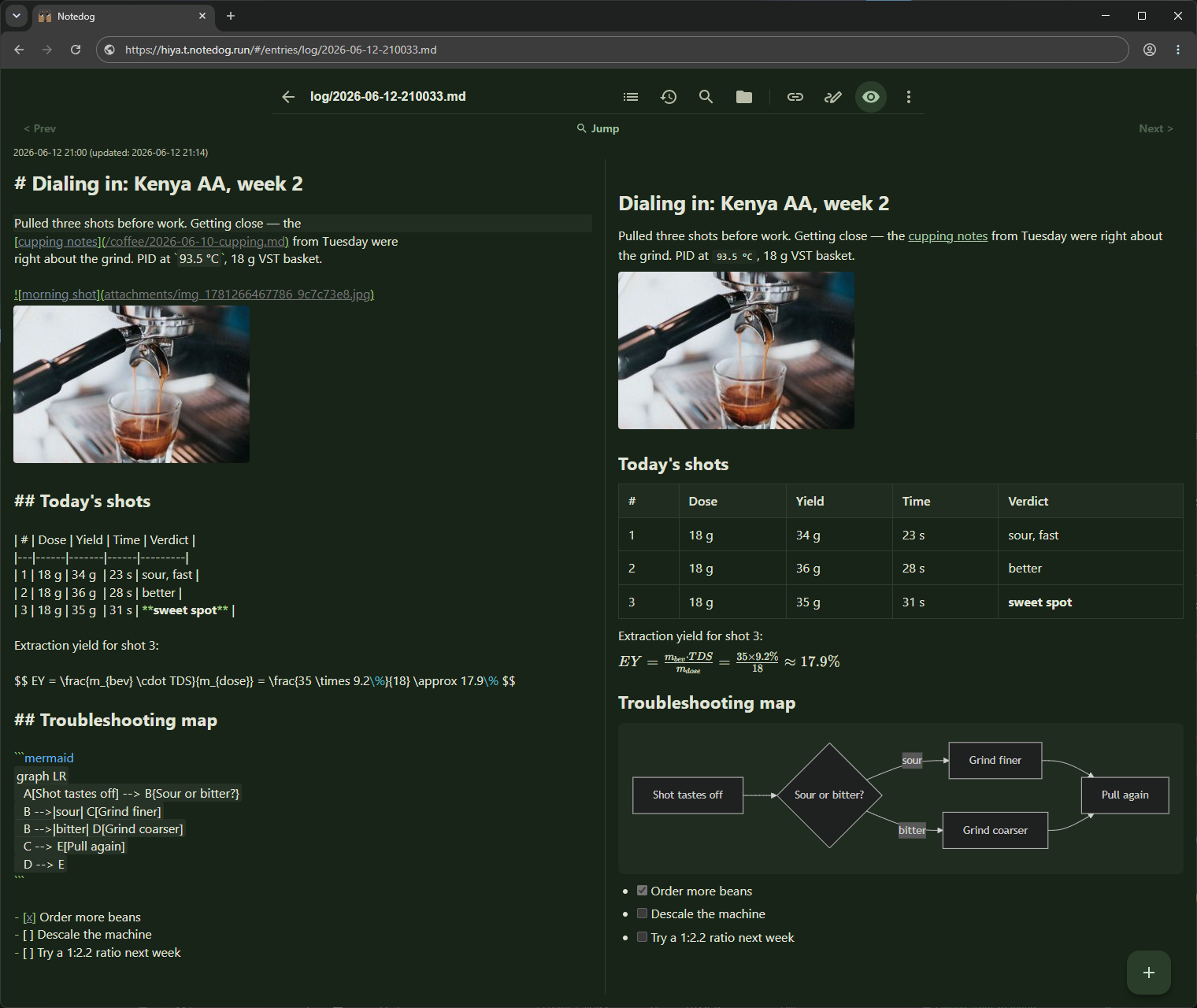Viewport: 1197px width, 1008px height.
Task: Reload the page
Action: pos(76,50)
